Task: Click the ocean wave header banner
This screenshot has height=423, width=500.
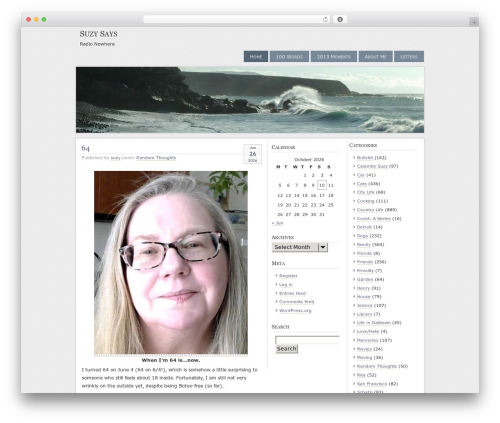Action: [250, 100]
